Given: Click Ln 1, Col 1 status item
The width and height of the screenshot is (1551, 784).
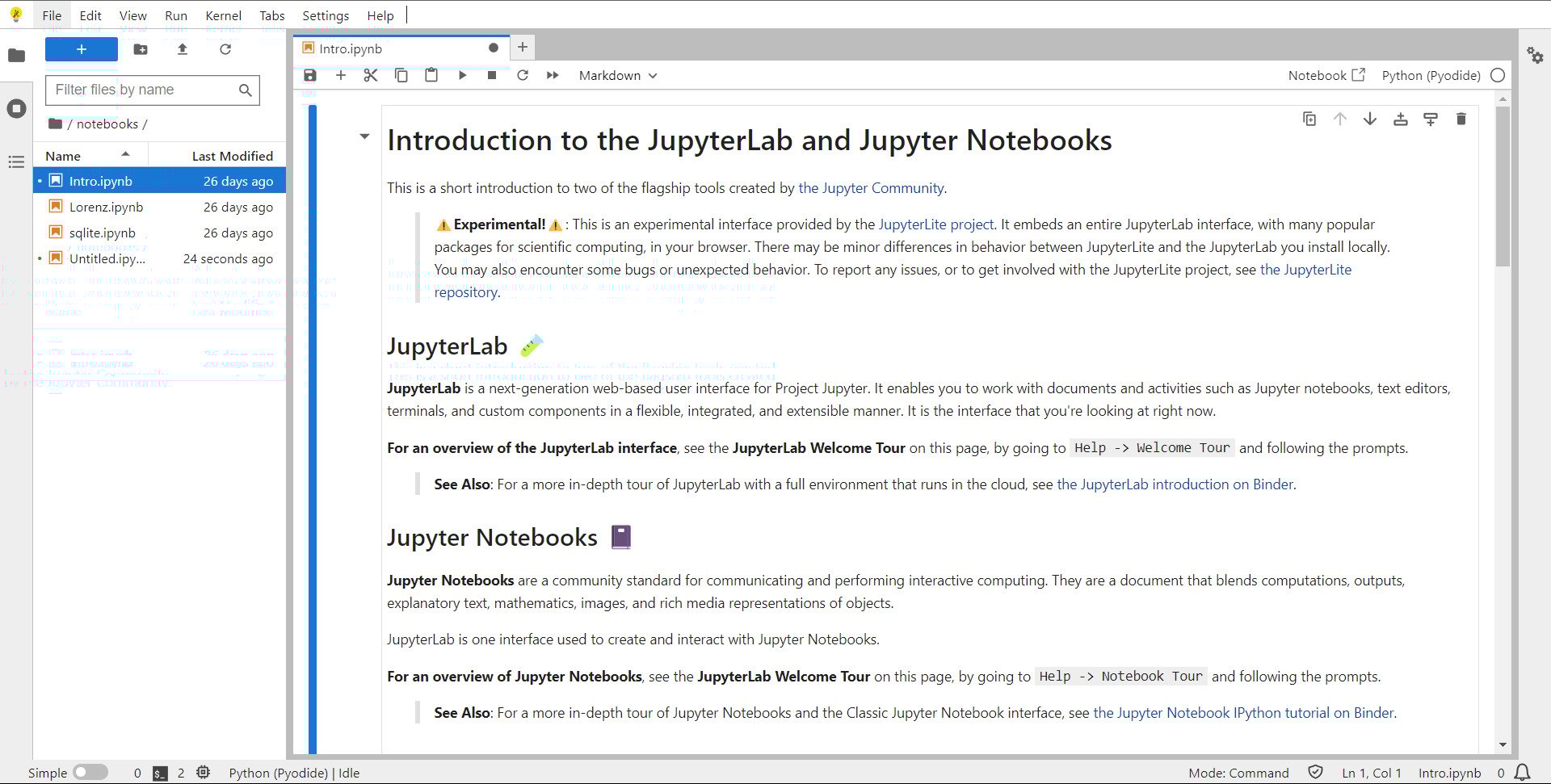Looking at the screenshot, I should [x=1372, y=774].
